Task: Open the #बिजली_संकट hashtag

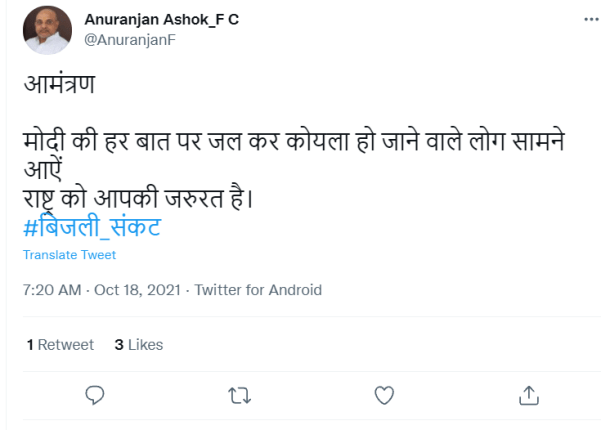Action: pos(92,228)
